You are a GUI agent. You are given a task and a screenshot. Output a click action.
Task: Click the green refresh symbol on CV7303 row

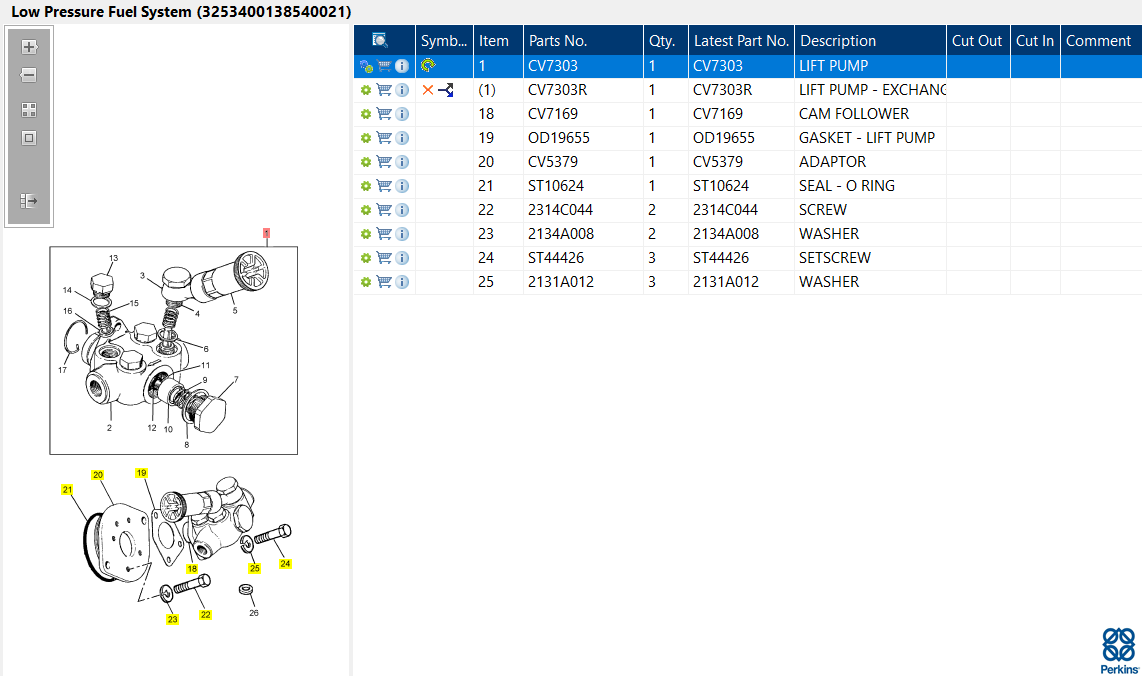[x=428, y=66]
